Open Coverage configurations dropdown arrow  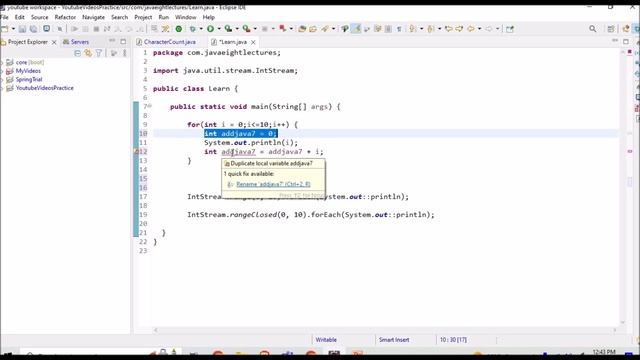click(237, 29)
